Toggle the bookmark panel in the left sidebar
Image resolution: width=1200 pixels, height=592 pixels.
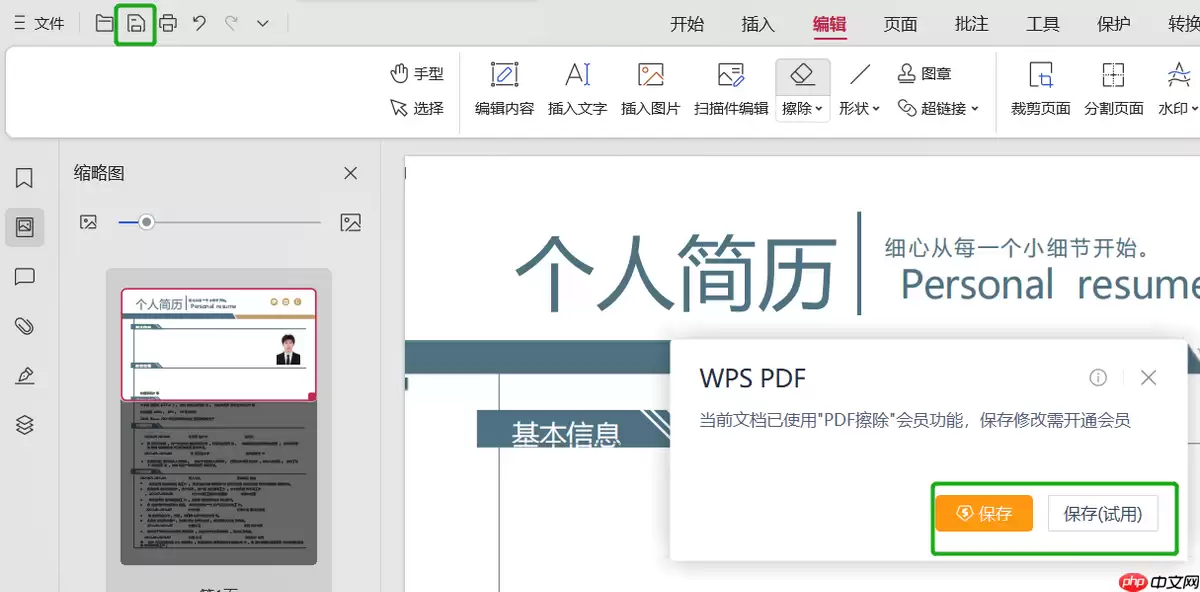pos(24,177)
